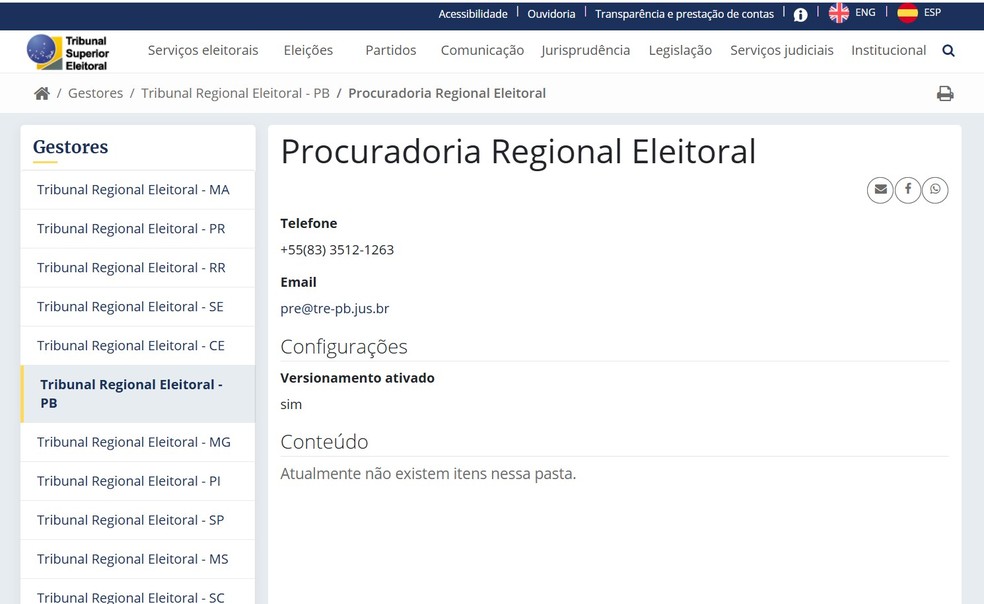The image size is (984, 604).
Task: Open the Comunicação menu
Action: (x=482, y=50)
